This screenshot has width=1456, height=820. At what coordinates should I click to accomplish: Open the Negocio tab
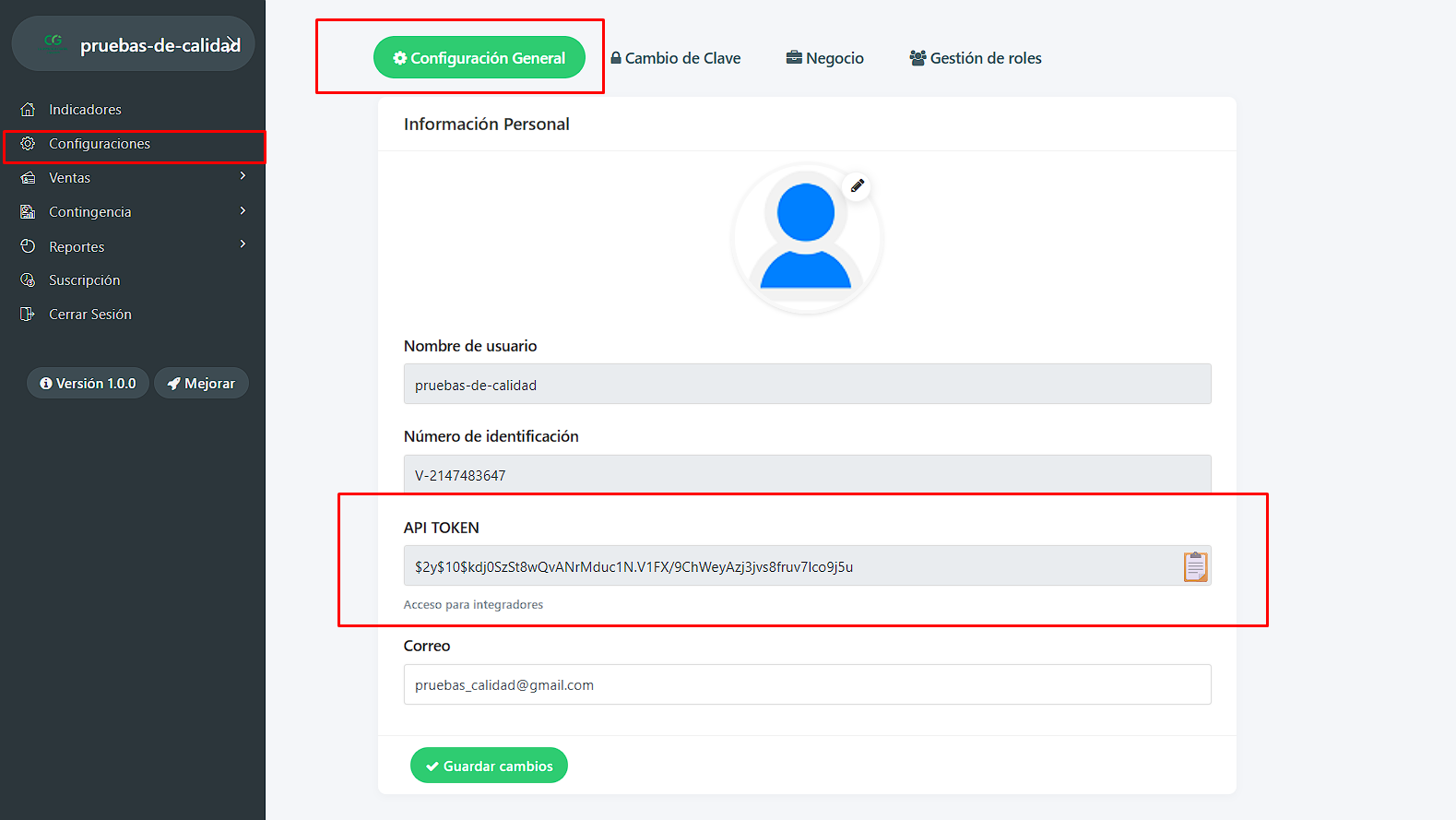click(825, 58)
